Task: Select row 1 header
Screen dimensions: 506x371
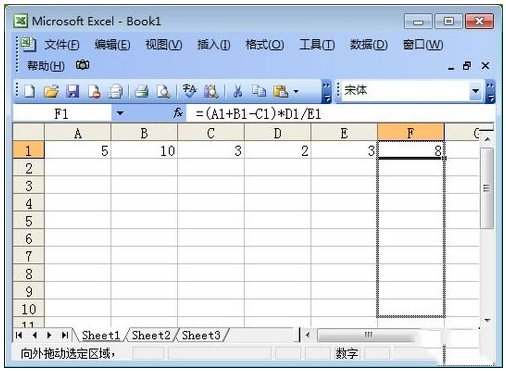Action: pyautogui.click(x=28, y=150)
